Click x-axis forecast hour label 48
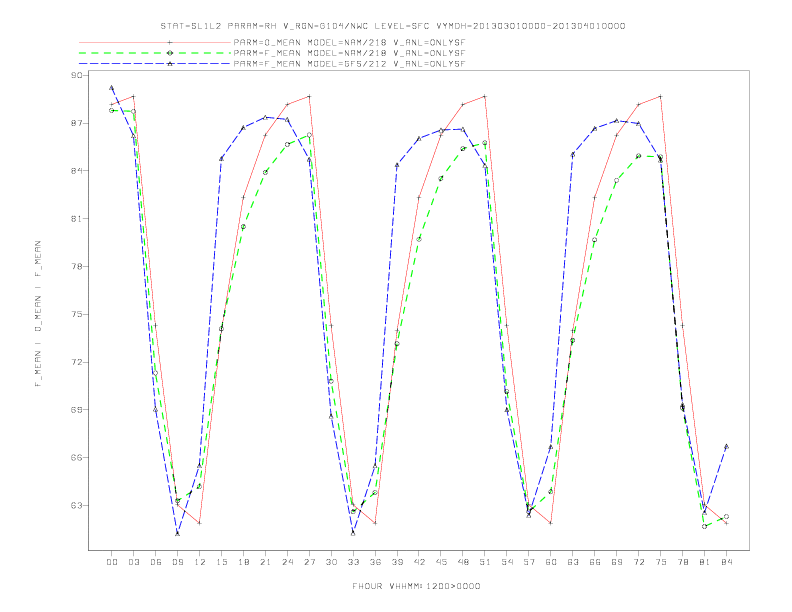The image size is (792, 612). (463, 562)
